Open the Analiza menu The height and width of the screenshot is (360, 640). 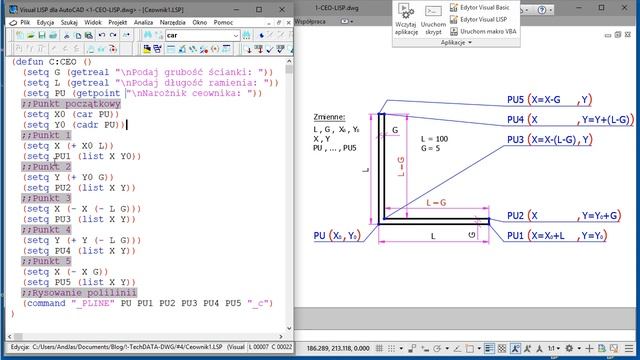click(x=143, y=22)
